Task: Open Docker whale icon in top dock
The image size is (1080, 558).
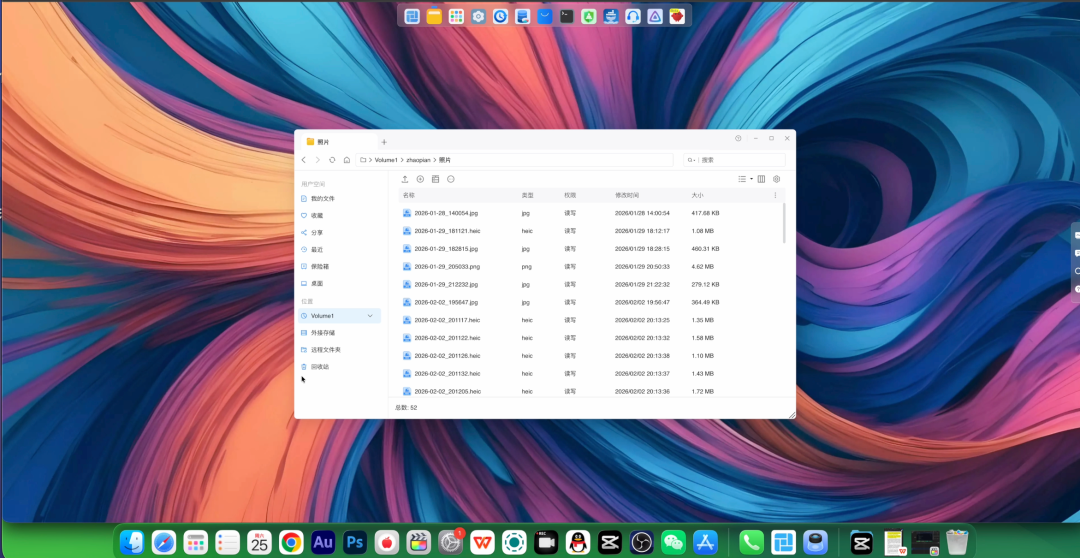Action: tap(610, 16)
